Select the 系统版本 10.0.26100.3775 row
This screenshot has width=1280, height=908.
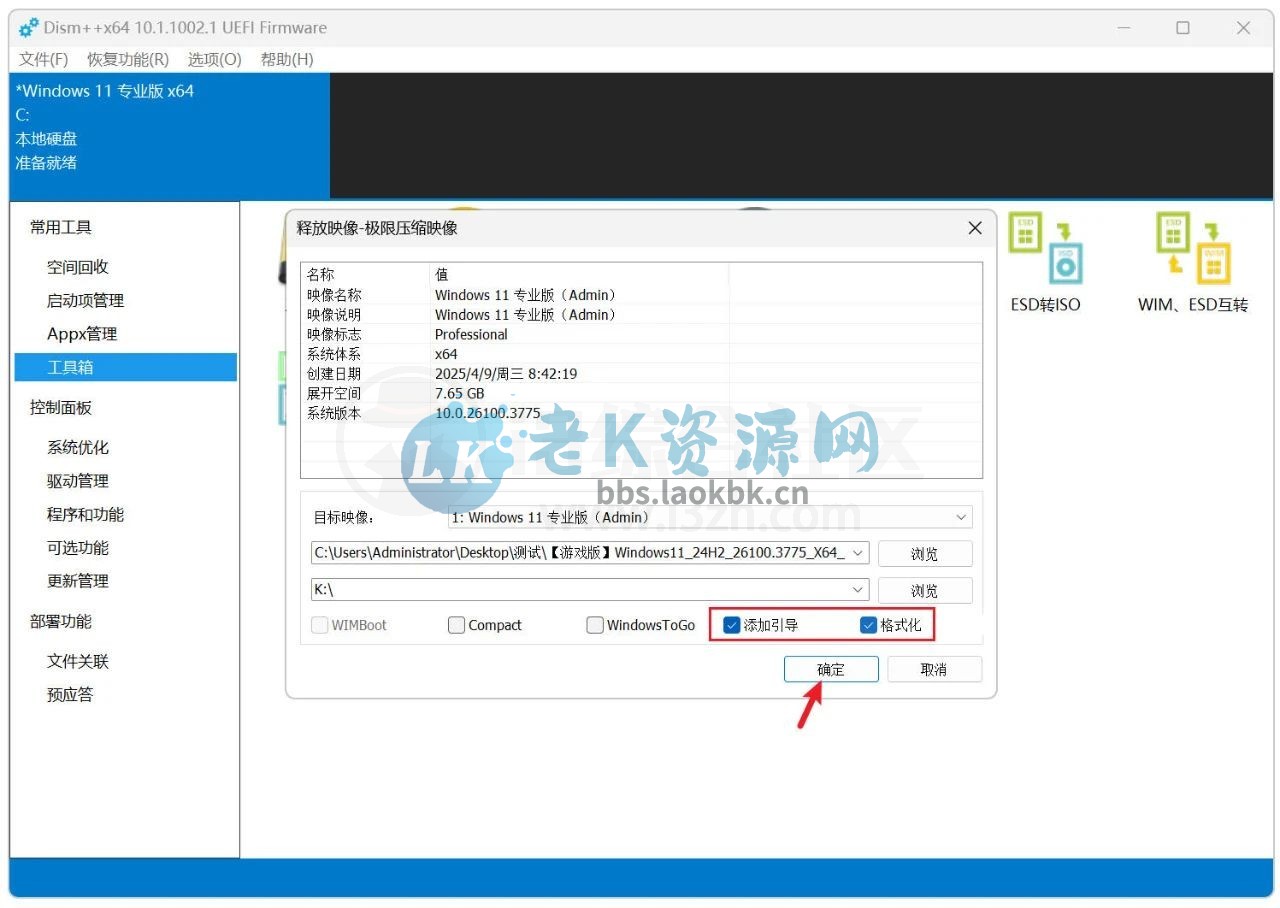(x=641, y=413)
